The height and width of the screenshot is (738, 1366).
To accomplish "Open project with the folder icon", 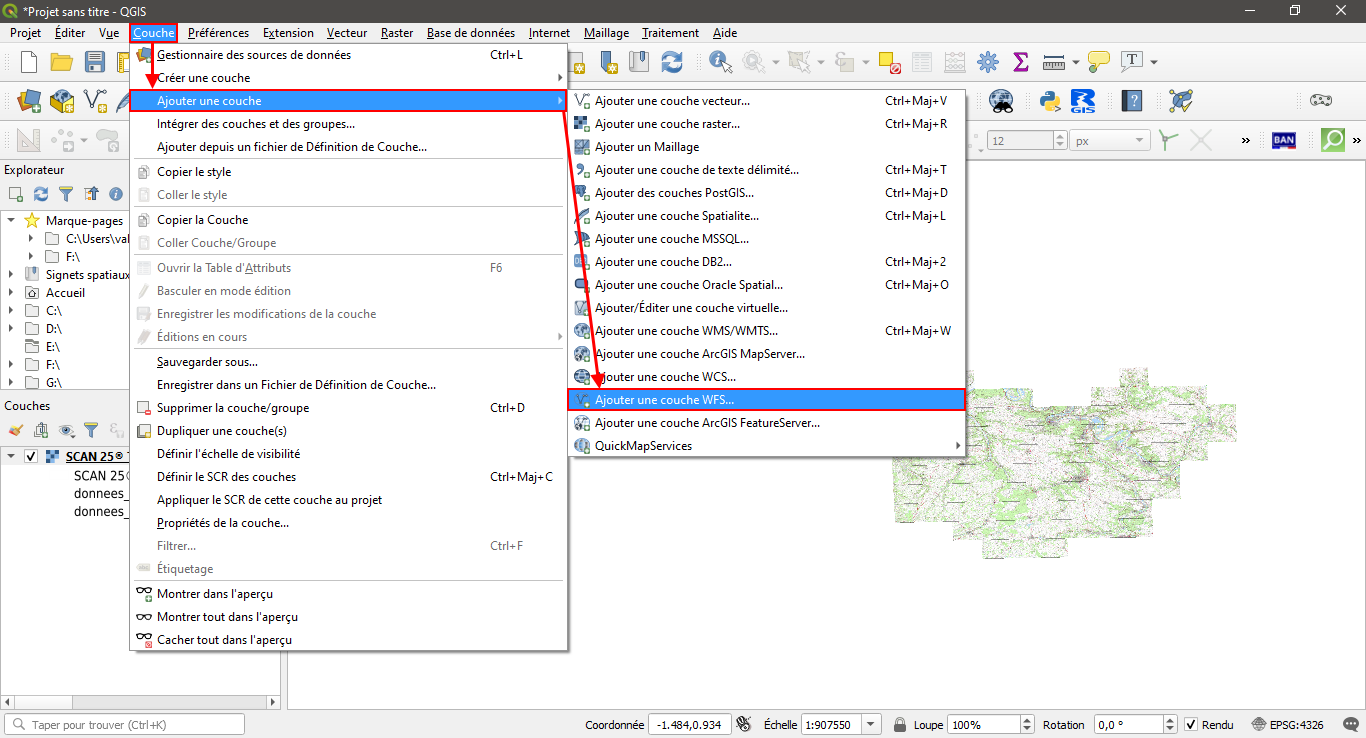I will [62, 62].
